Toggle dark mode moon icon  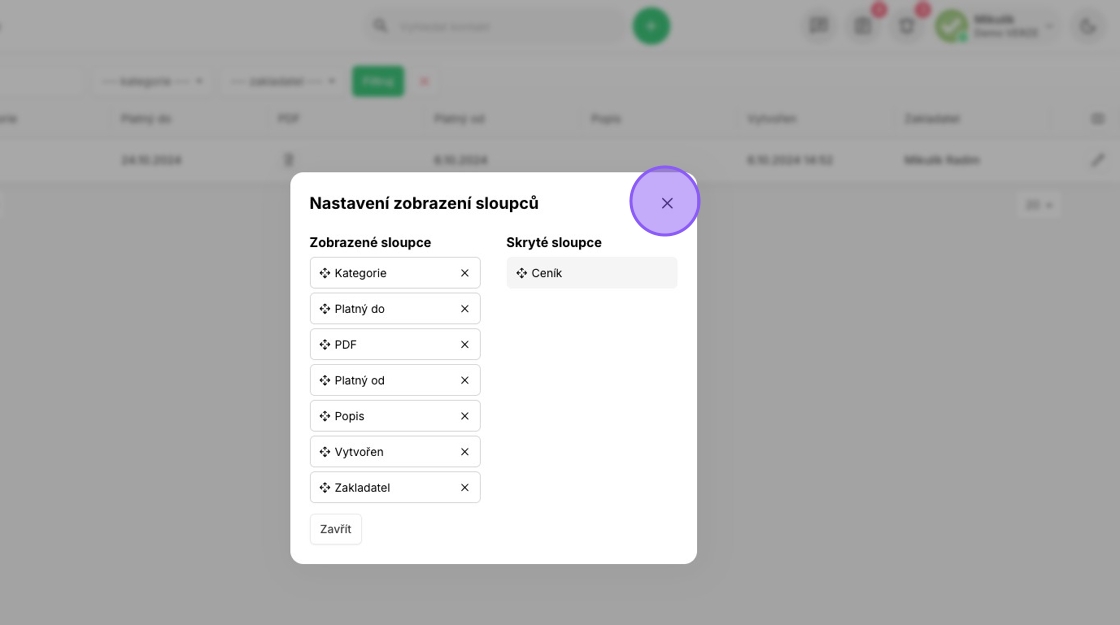[x=1088, y=26]
